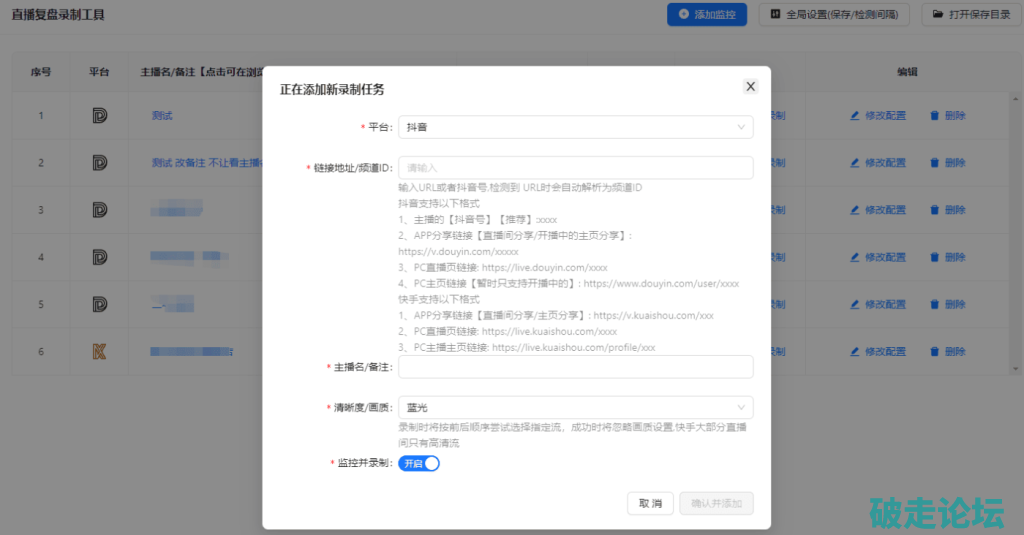The image size is (1024, 535).
Task: Close the 正在添加新录制任务 dialog with X
Action: coord(750,87)
